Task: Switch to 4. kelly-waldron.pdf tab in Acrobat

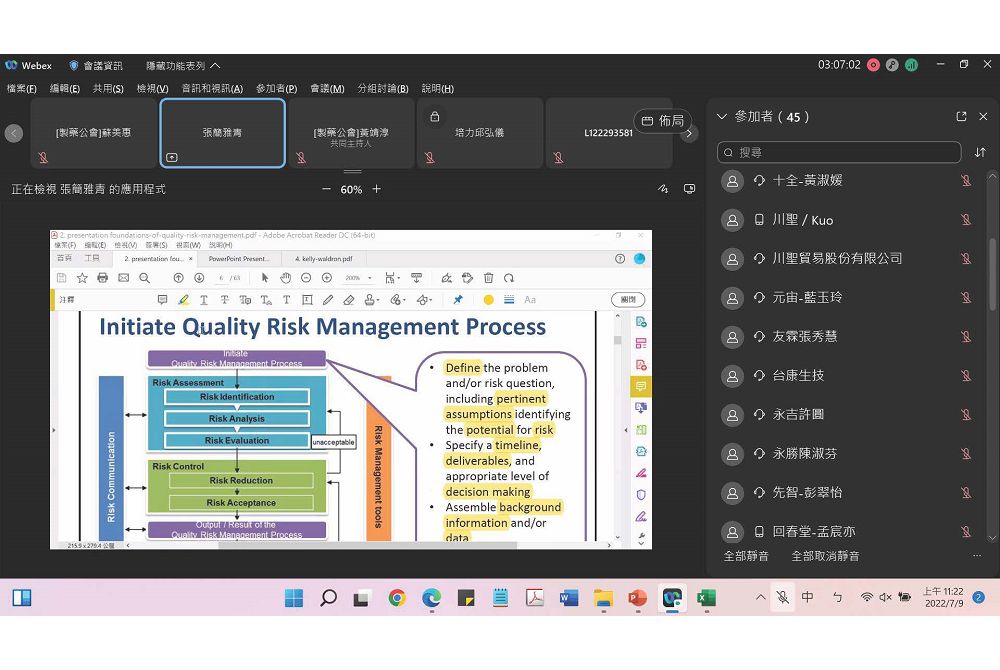Action: click(x=323, y=259)
